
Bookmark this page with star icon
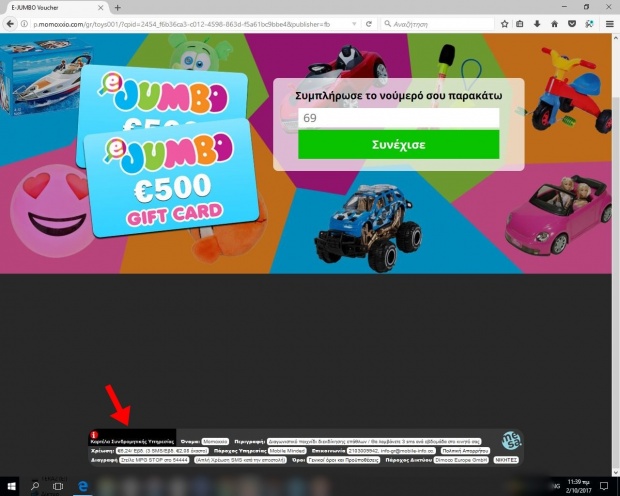pos(505,23)
